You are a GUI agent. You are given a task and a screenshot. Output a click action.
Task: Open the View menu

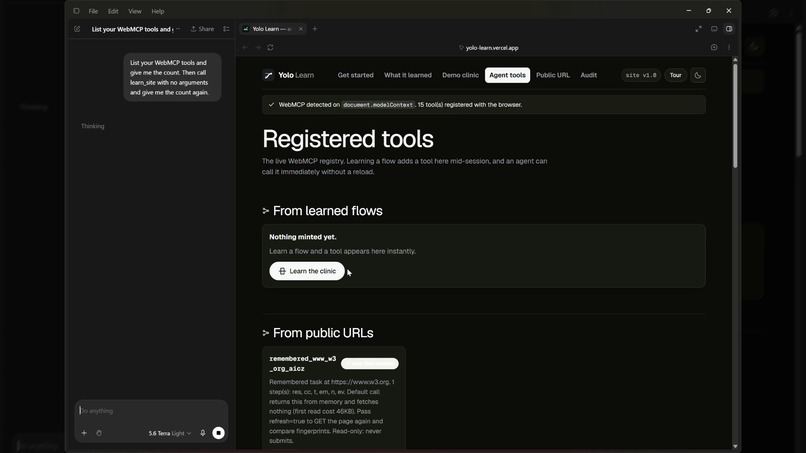click(135, 11)
